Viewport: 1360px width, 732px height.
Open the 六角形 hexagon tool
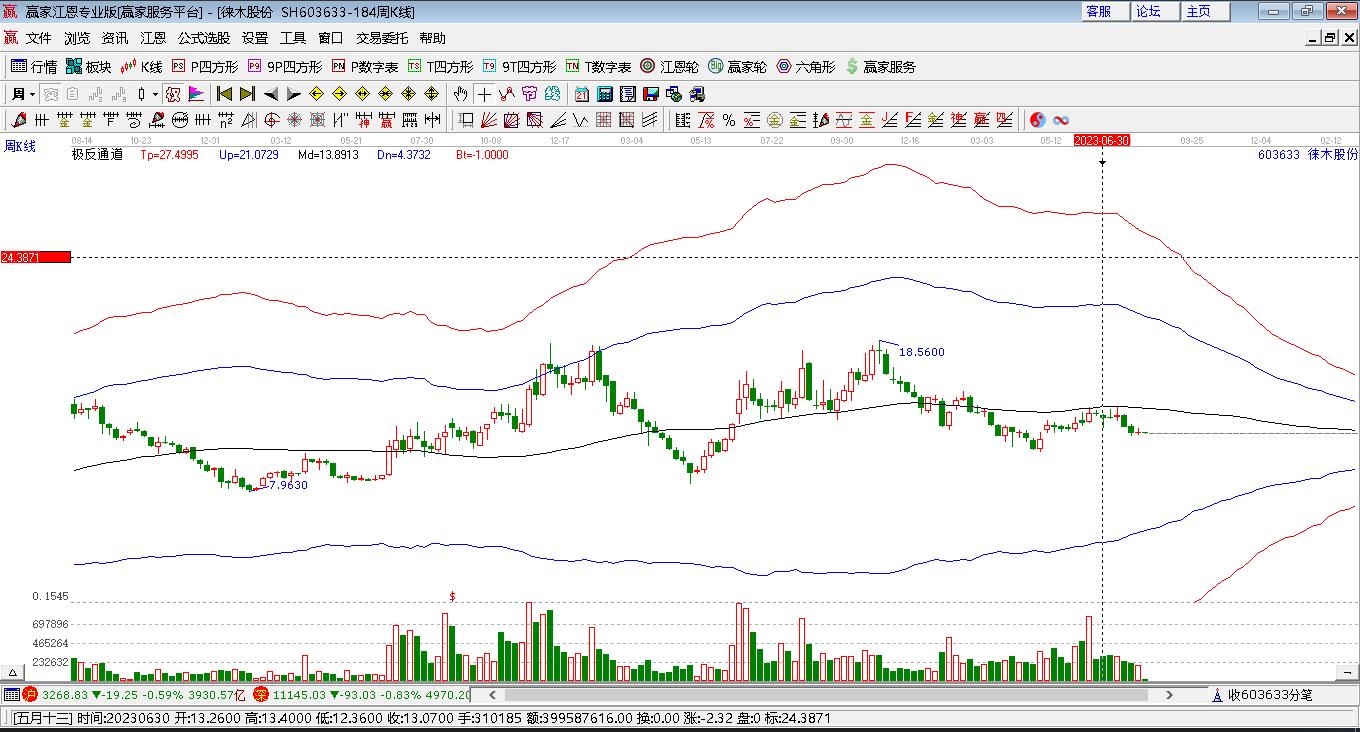[805, 67]
